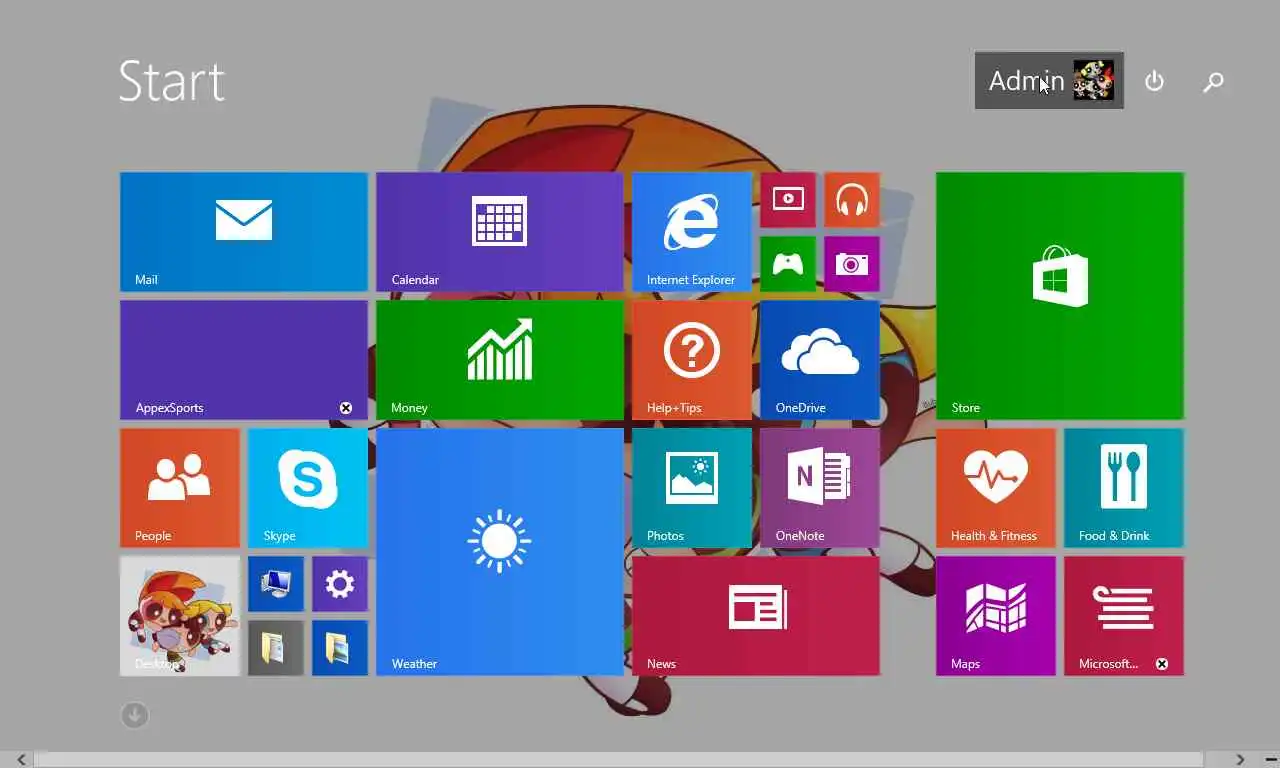Launch the Skype tile

tap(308, 488)
